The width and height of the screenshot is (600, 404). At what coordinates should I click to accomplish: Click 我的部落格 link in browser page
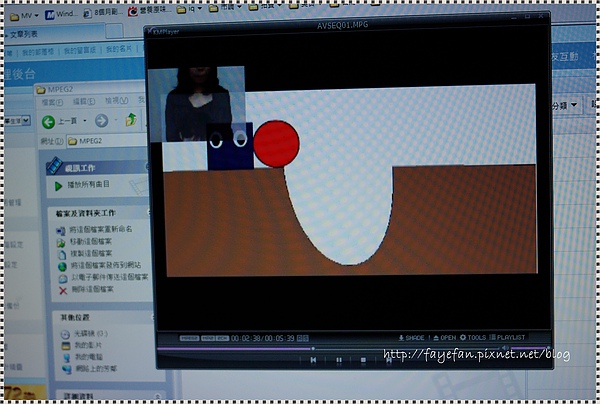(38, 52)
